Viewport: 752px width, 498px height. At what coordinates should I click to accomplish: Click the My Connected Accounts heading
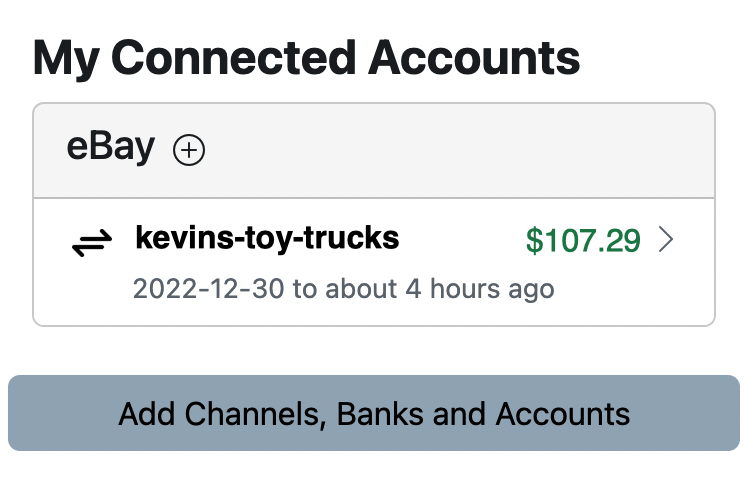306,59
